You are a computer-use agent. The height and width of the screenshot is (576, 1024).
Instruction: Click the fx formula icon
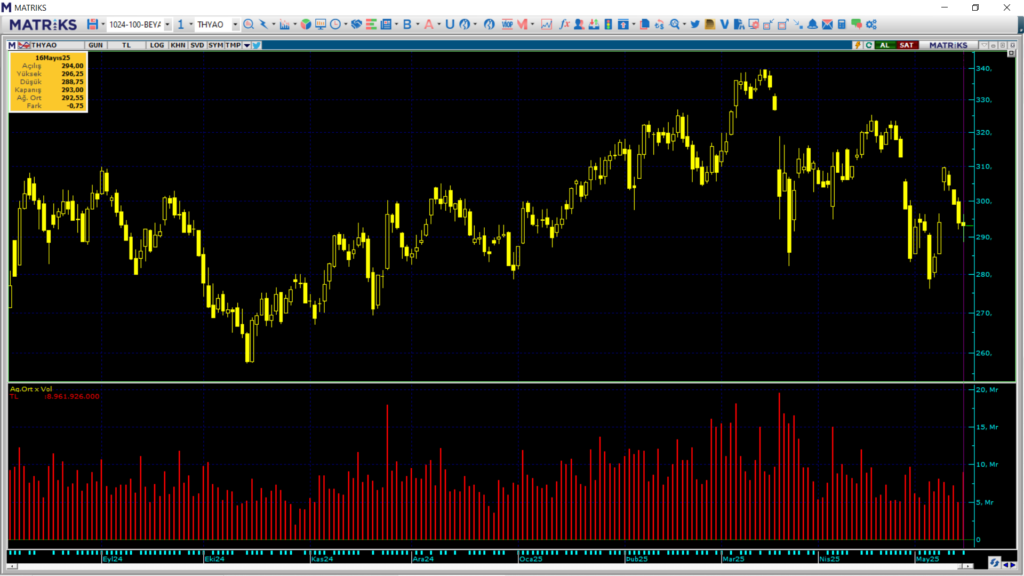564,24
